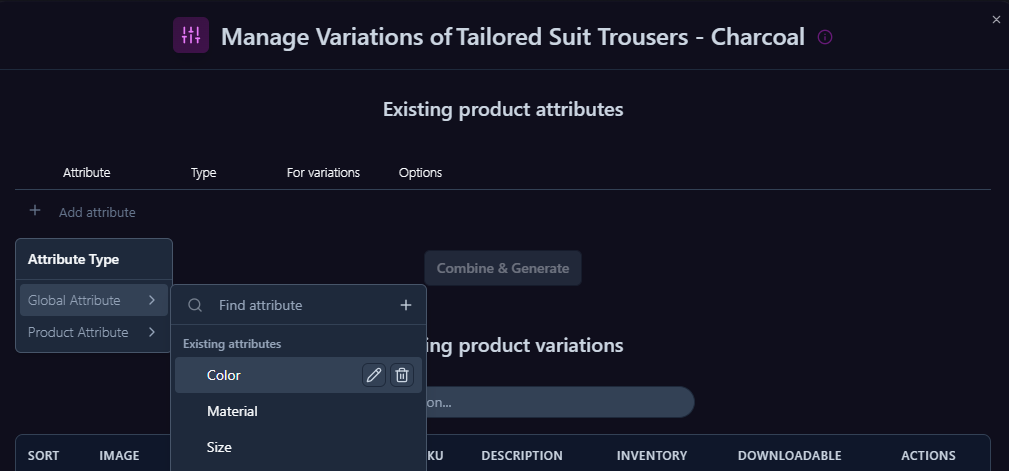Image resolution: width=1009 pixels, height=471 pixels.
Task: Click the info icon after Charcoal
Action: [825, 37]
